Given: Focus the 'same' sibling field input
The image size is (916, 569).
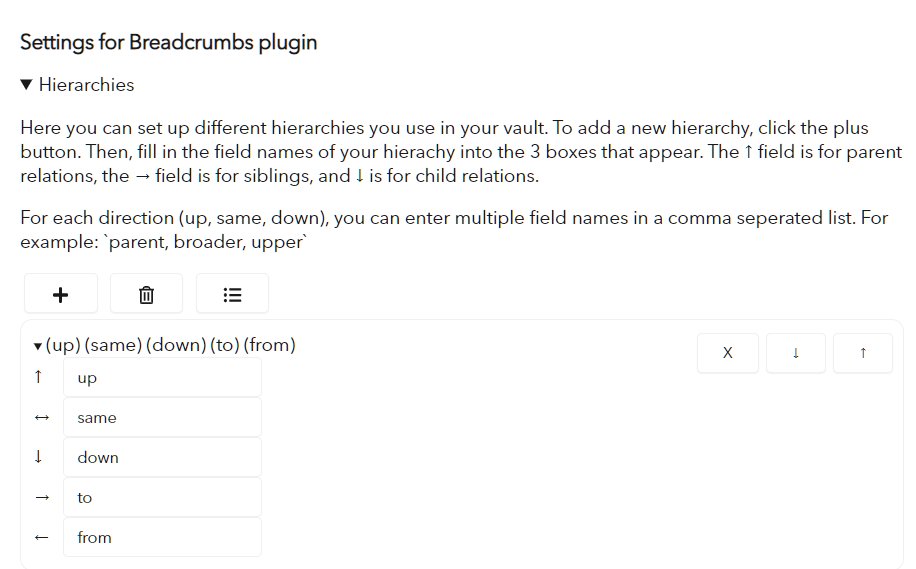Looking at the screenshot, I should [x=162, y=417].
